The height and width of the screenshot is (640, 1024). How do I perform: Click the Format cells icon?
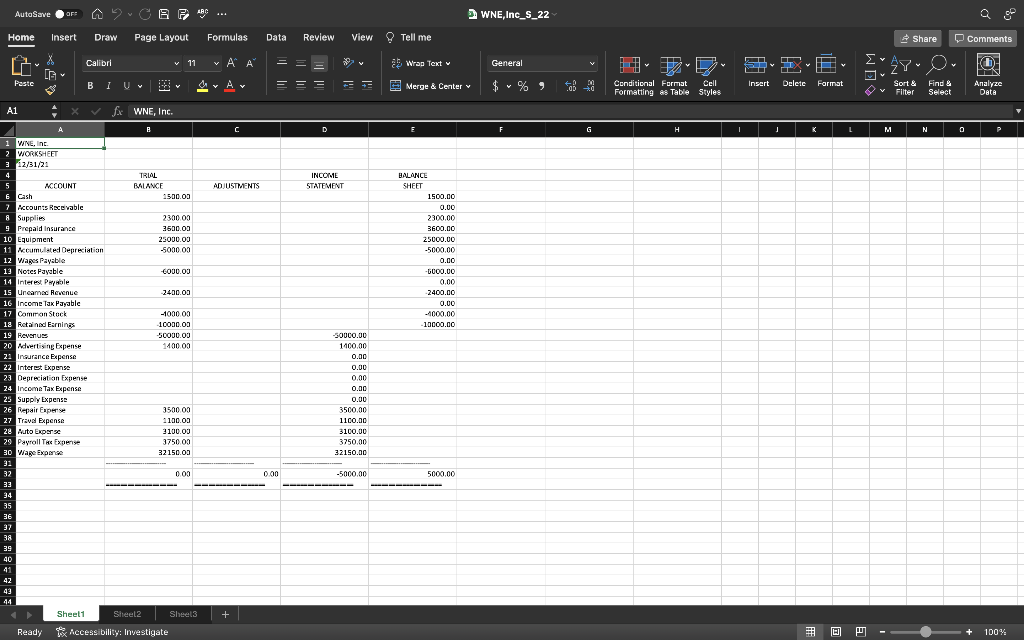tap(826, 65)
